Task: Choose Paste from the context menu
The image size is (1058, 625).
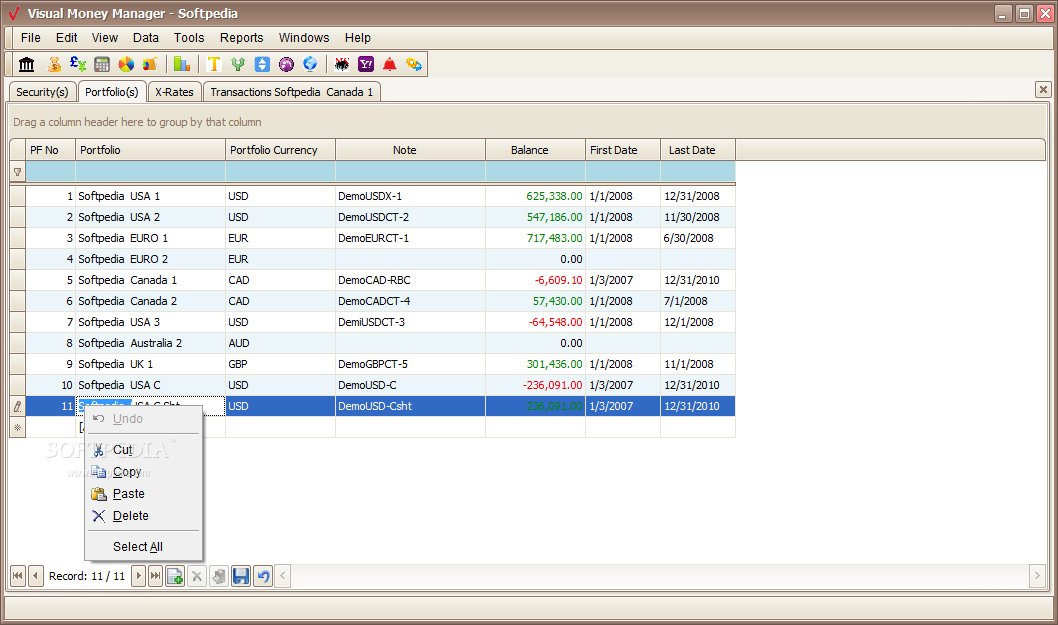Action: (143, 494)
